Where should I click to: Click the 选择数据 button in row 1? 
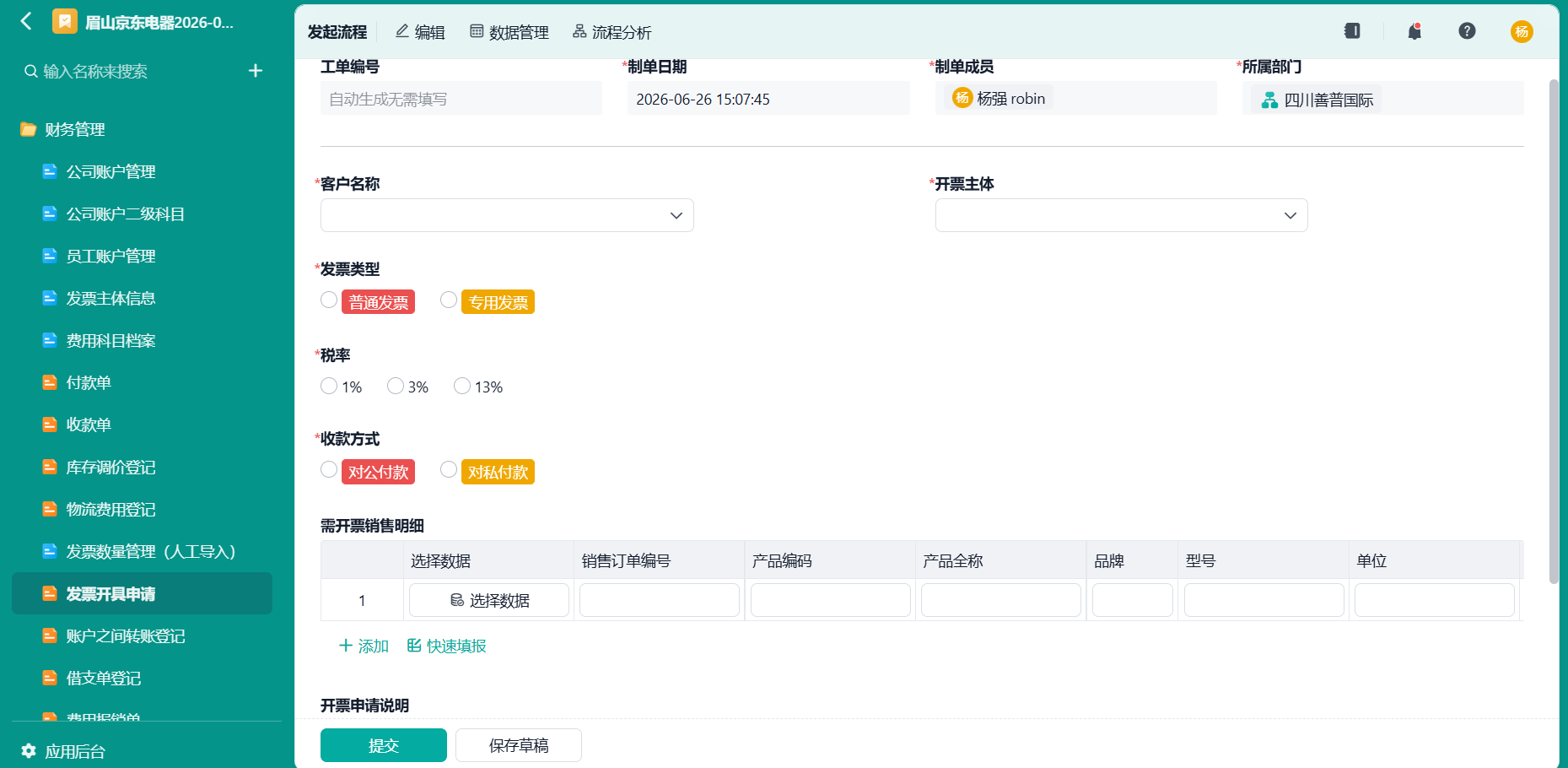pyautogui.click(x=489, y=600)
